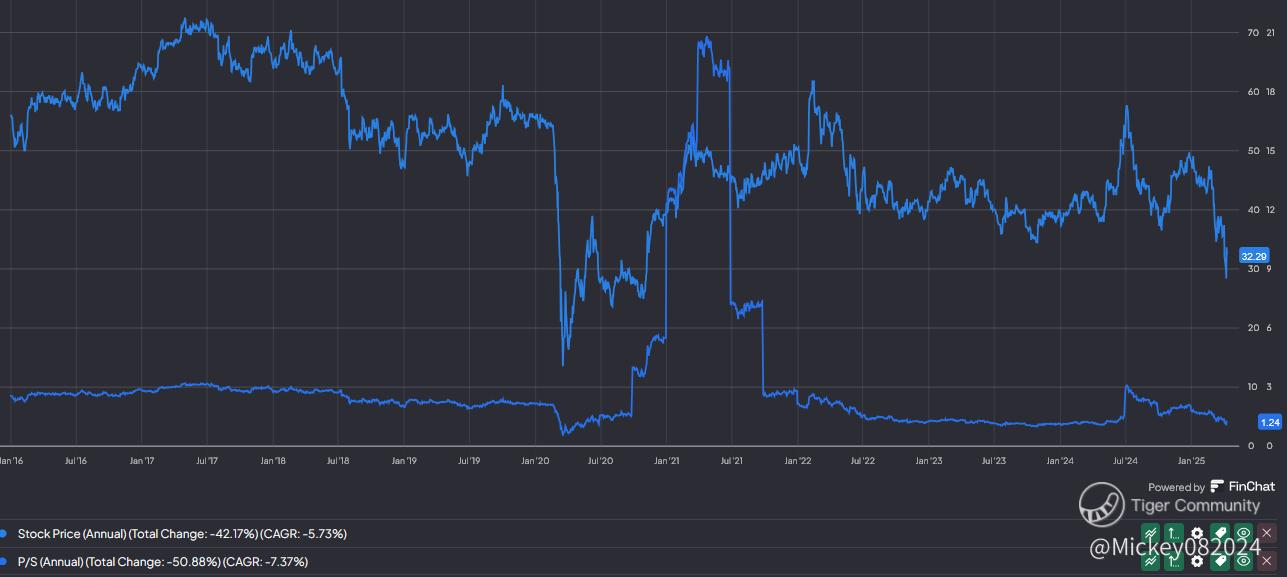Toggle tag label for the P/S series
This screenshot has width=1287, height=577.
point(1220,561)
